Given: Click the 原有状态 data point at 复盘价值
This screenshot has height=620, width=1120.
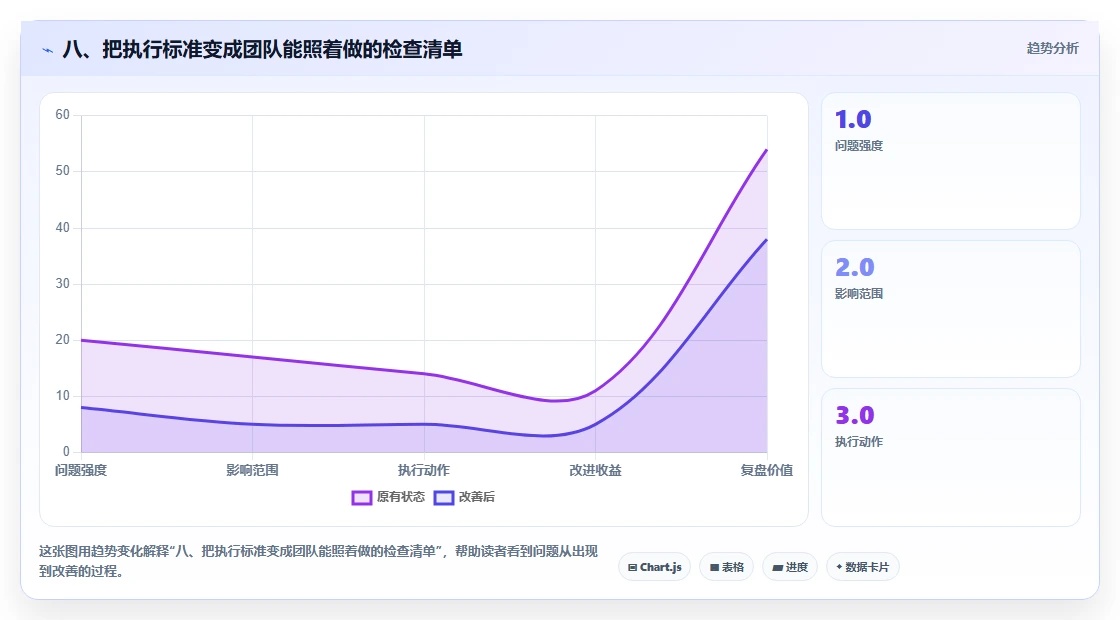Looking at the screenshot, I should [766, 149].
